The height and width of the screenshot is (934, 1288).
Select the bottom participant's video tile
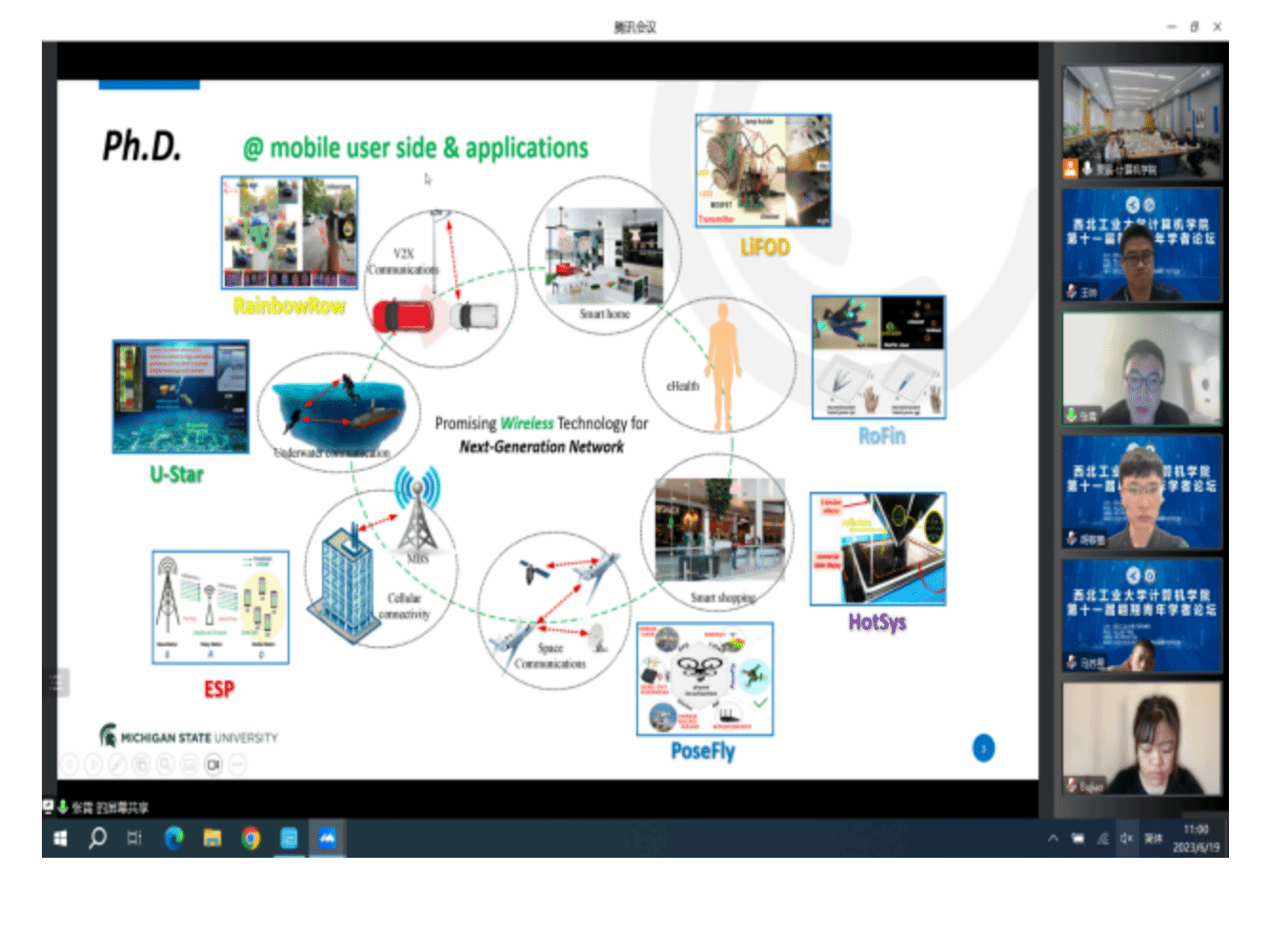click(x=1141, y=739)
